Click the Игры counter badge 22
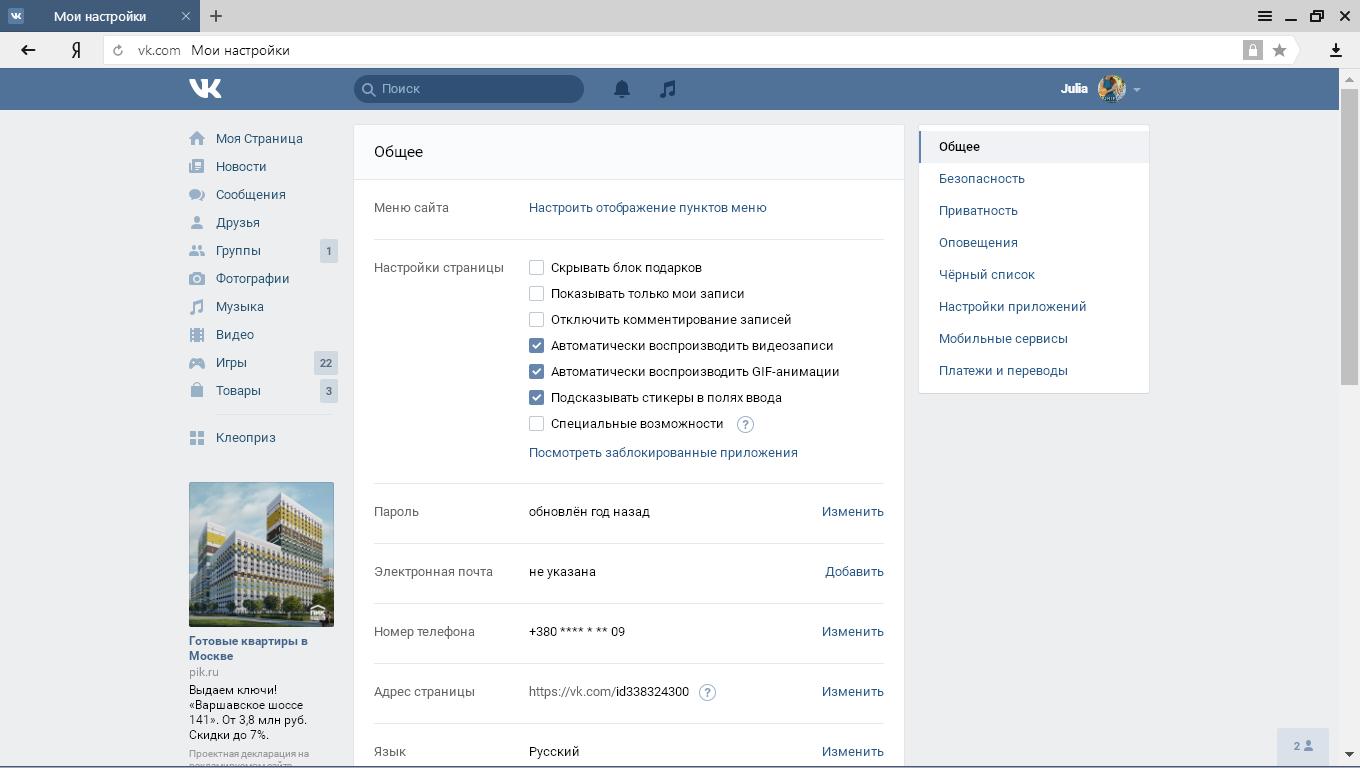This screenshot has height=768, width=1360. (325, 363)
